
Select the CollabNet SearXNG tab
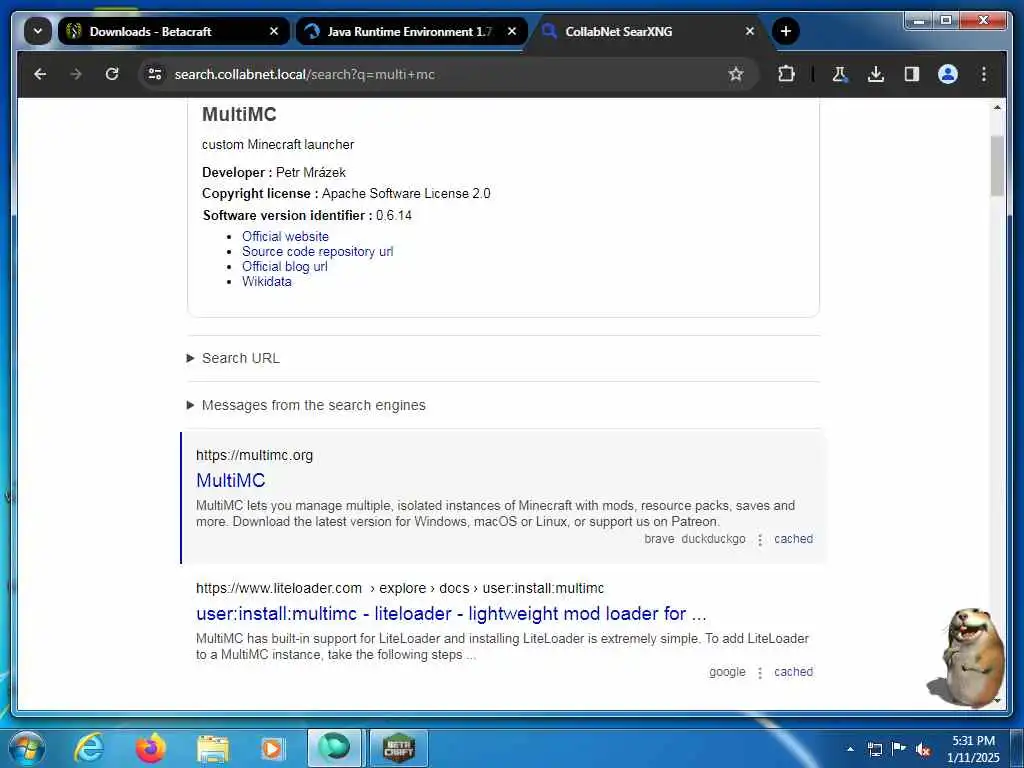[x=649, y=31]
